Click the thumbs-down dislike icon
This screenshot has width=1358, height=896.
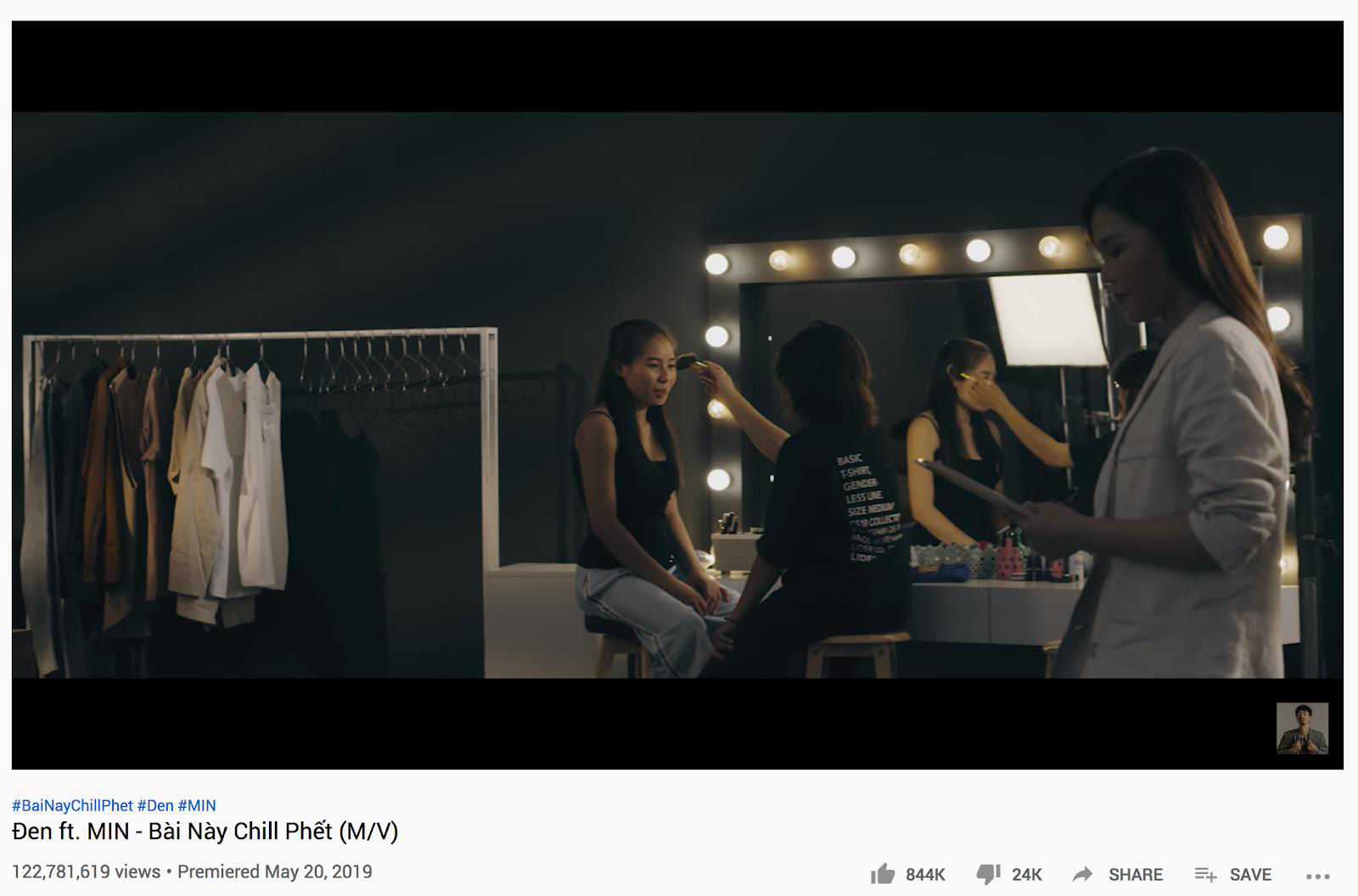click(988, 875)
